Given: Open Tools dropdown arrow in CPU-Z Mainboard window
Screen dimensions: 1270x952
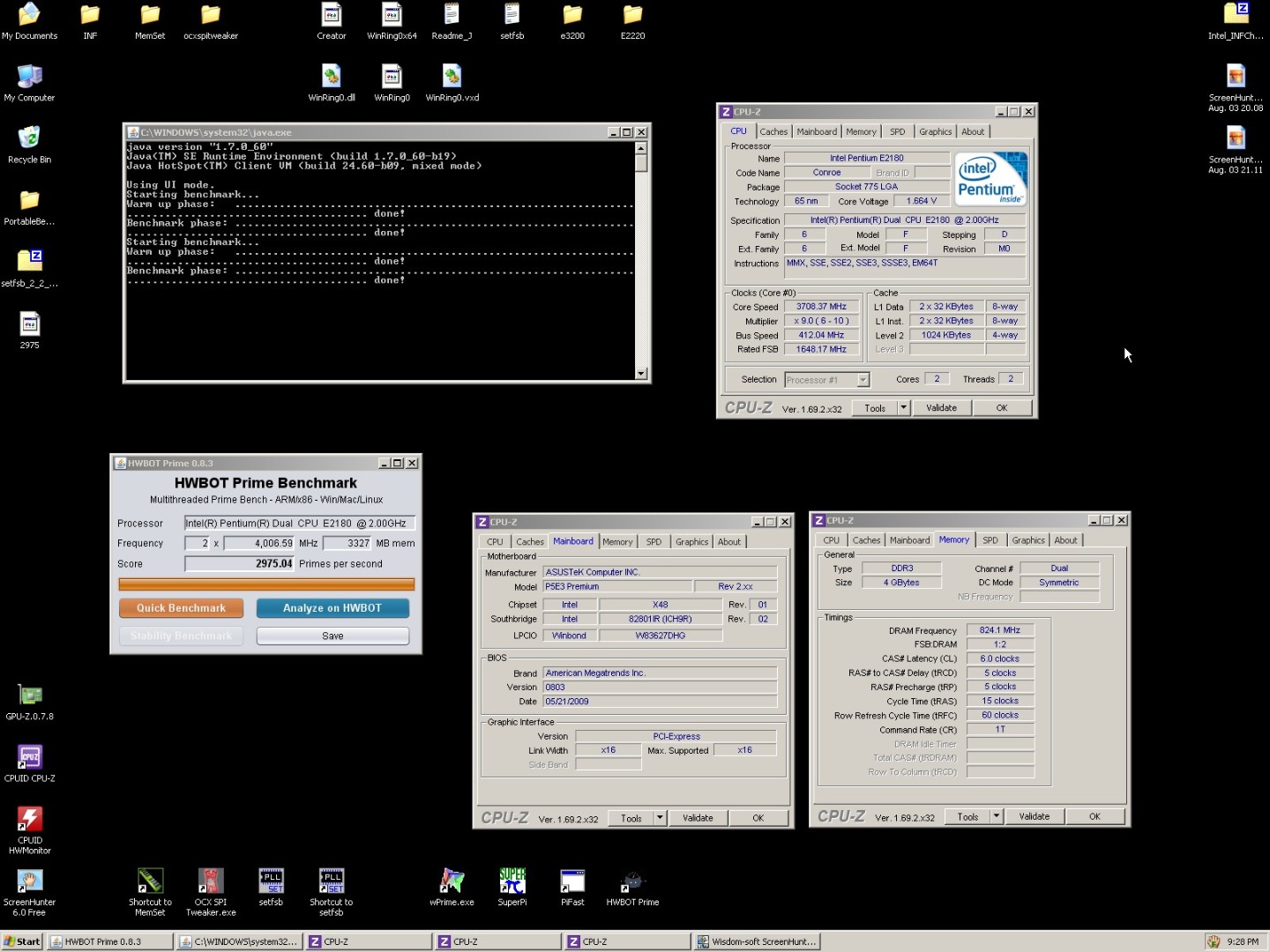Looking at the screenshot, I should [659, 818].
